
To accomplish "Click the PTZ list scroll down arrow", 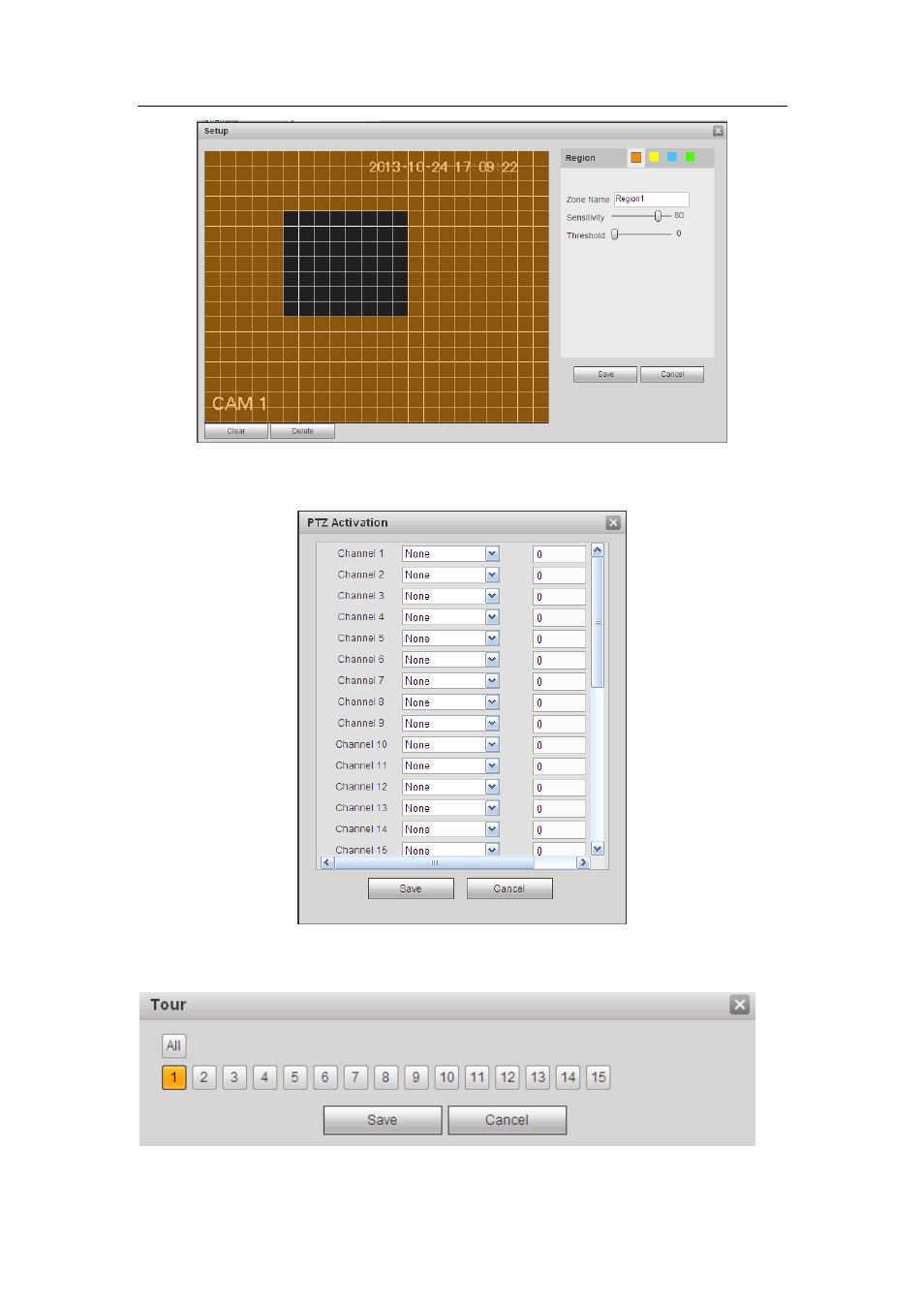I will tap(598, 849).
